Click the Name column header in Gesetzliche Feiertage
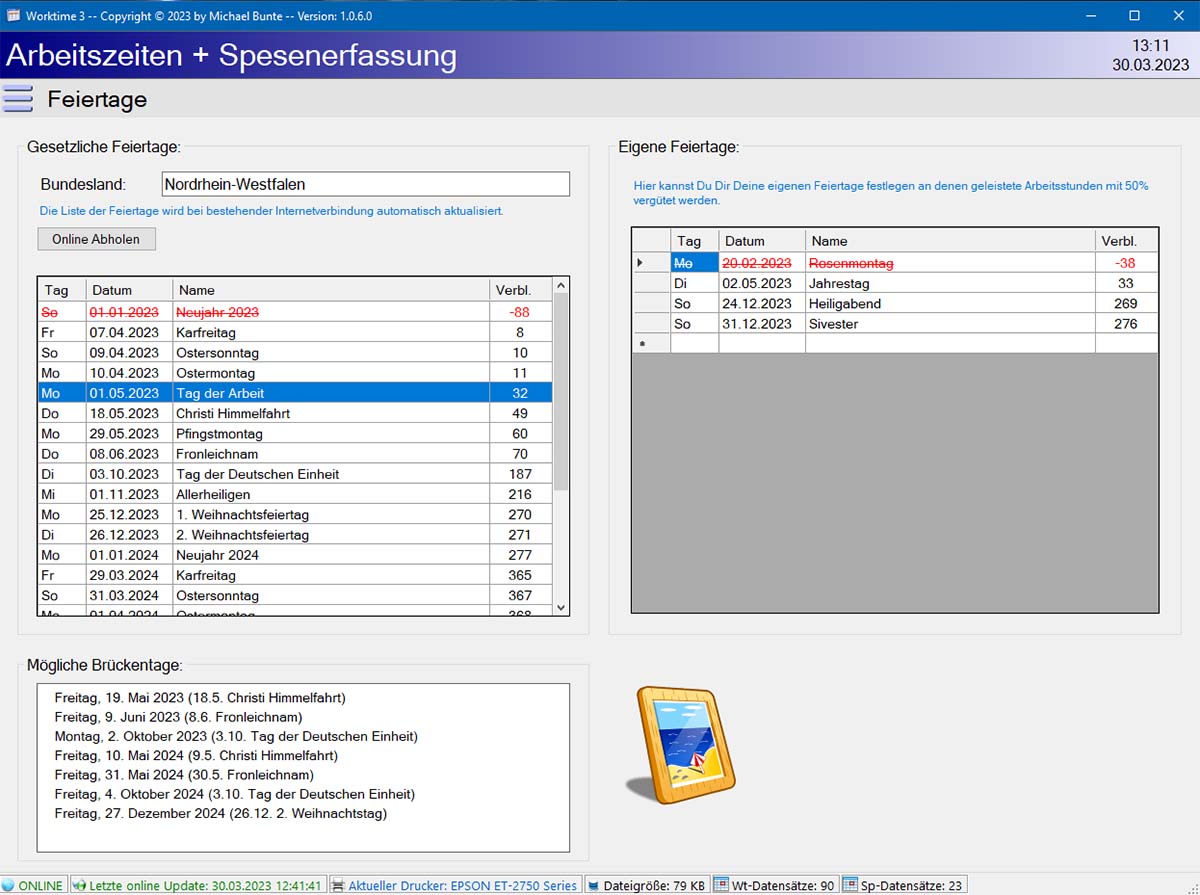Viewport: 1200px width, 895px height. click(x=331, y=290)
